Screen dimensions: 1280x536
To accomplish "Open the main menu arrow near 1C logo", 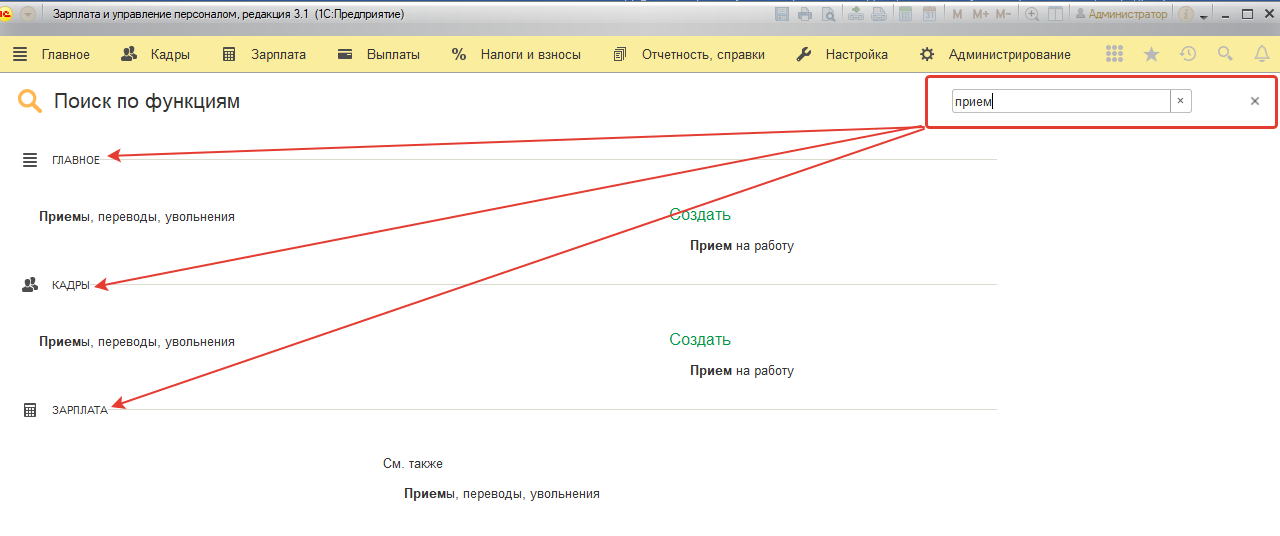I will [27, 14].
